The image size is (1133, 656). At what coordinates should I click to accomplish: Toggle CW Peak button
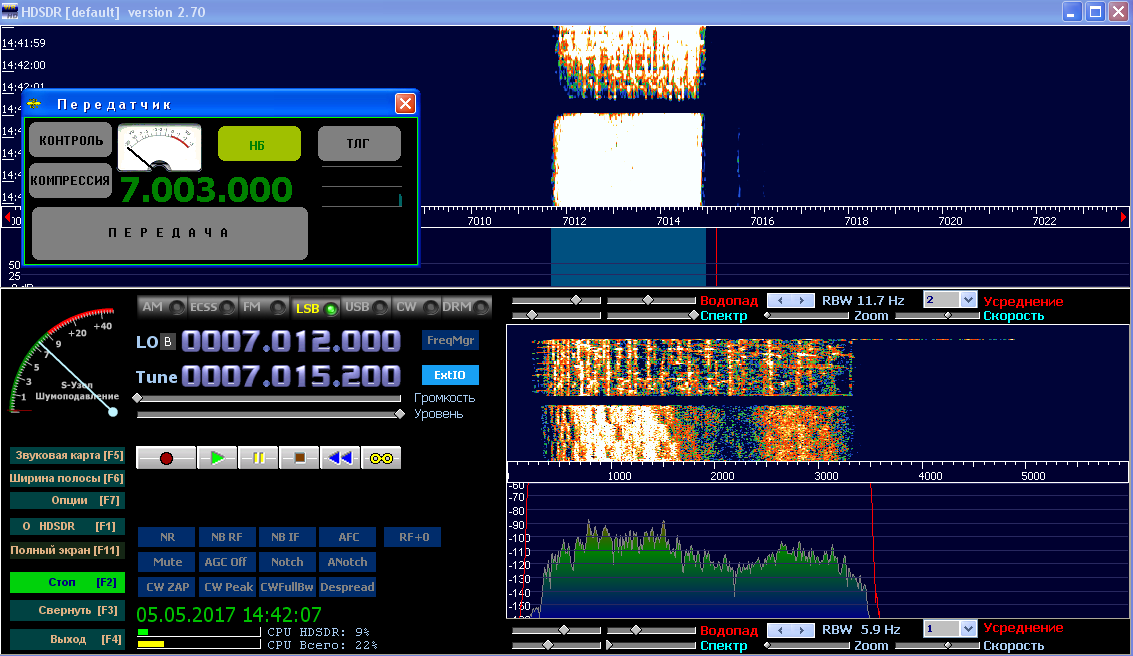(228, 587)
